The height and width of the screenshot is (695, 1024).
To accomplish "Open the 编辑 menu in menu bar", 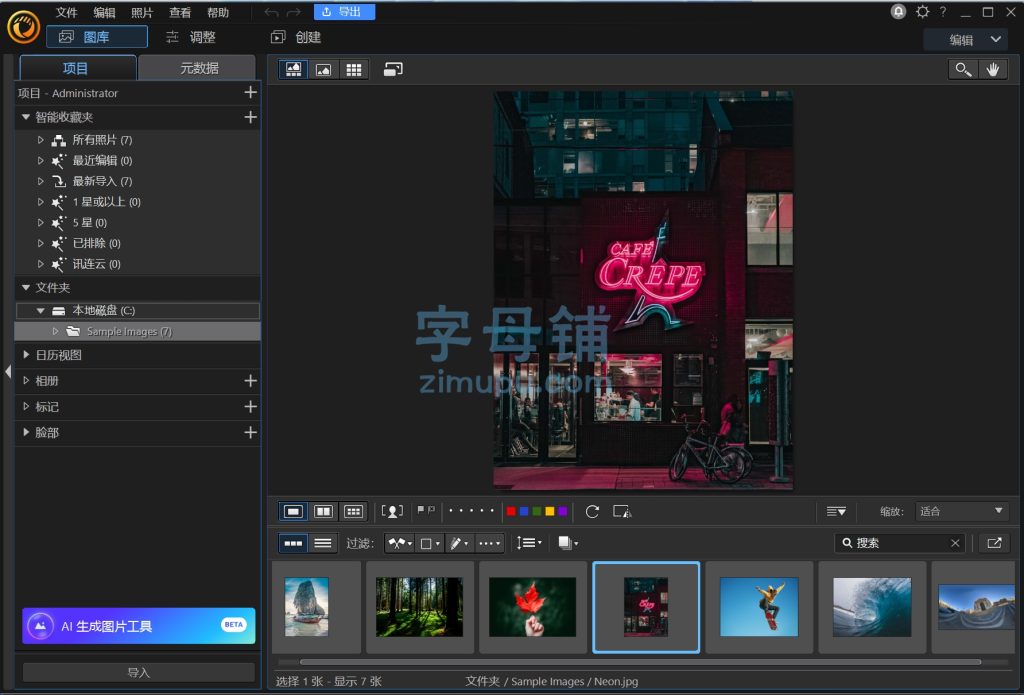I will [104, 12].
